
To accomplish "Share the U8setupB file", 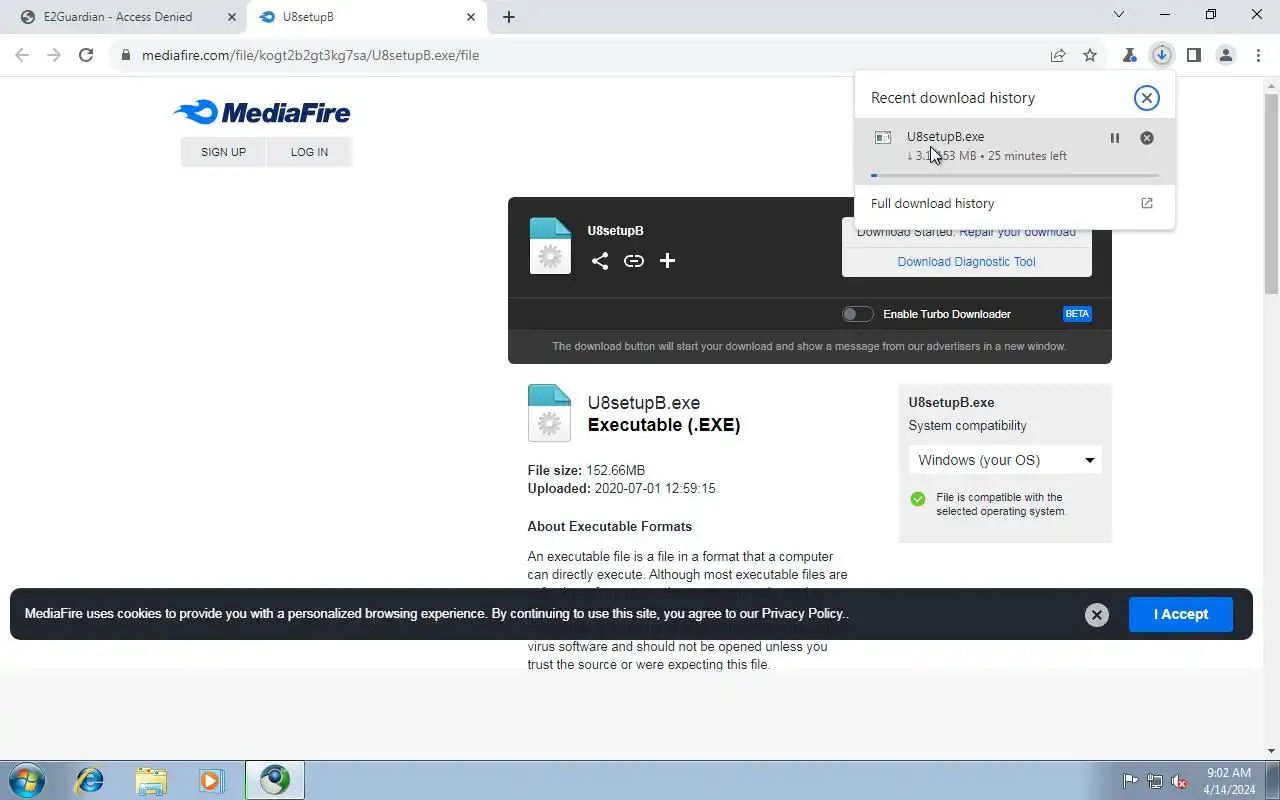I will point(599,261).
